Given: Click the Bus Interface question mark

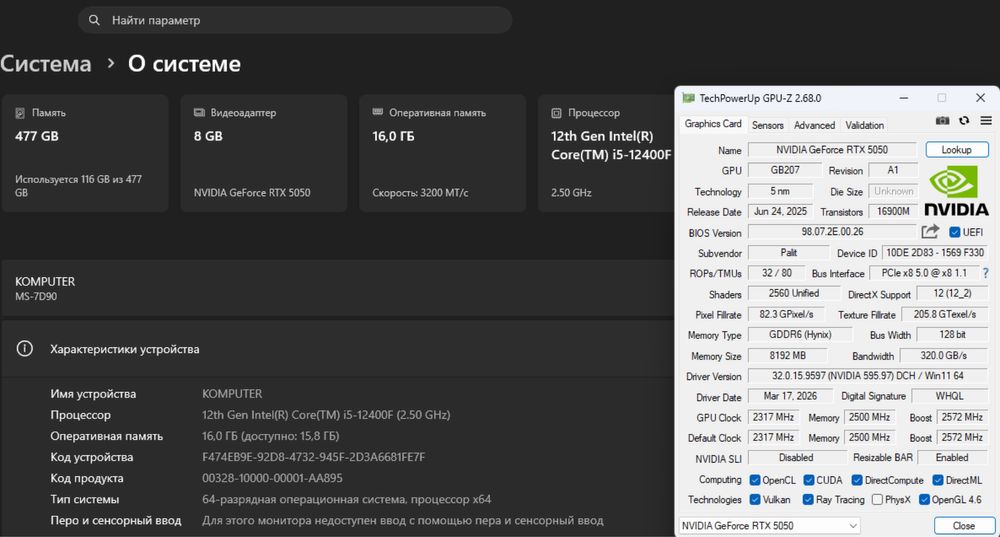Looking at the screenshot, I should (x=985, y=273).
